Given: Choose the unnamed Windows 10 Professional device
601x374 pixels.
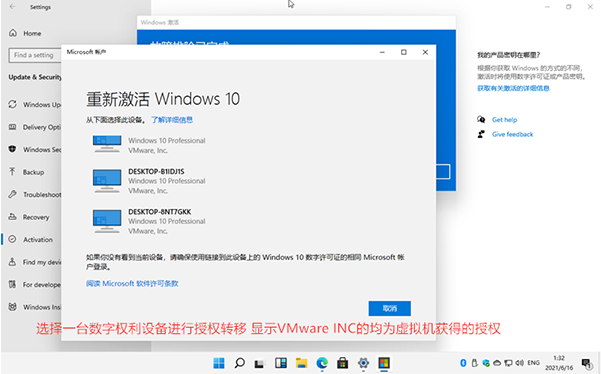Looking at the screenshot, I should tap(149, 145).
